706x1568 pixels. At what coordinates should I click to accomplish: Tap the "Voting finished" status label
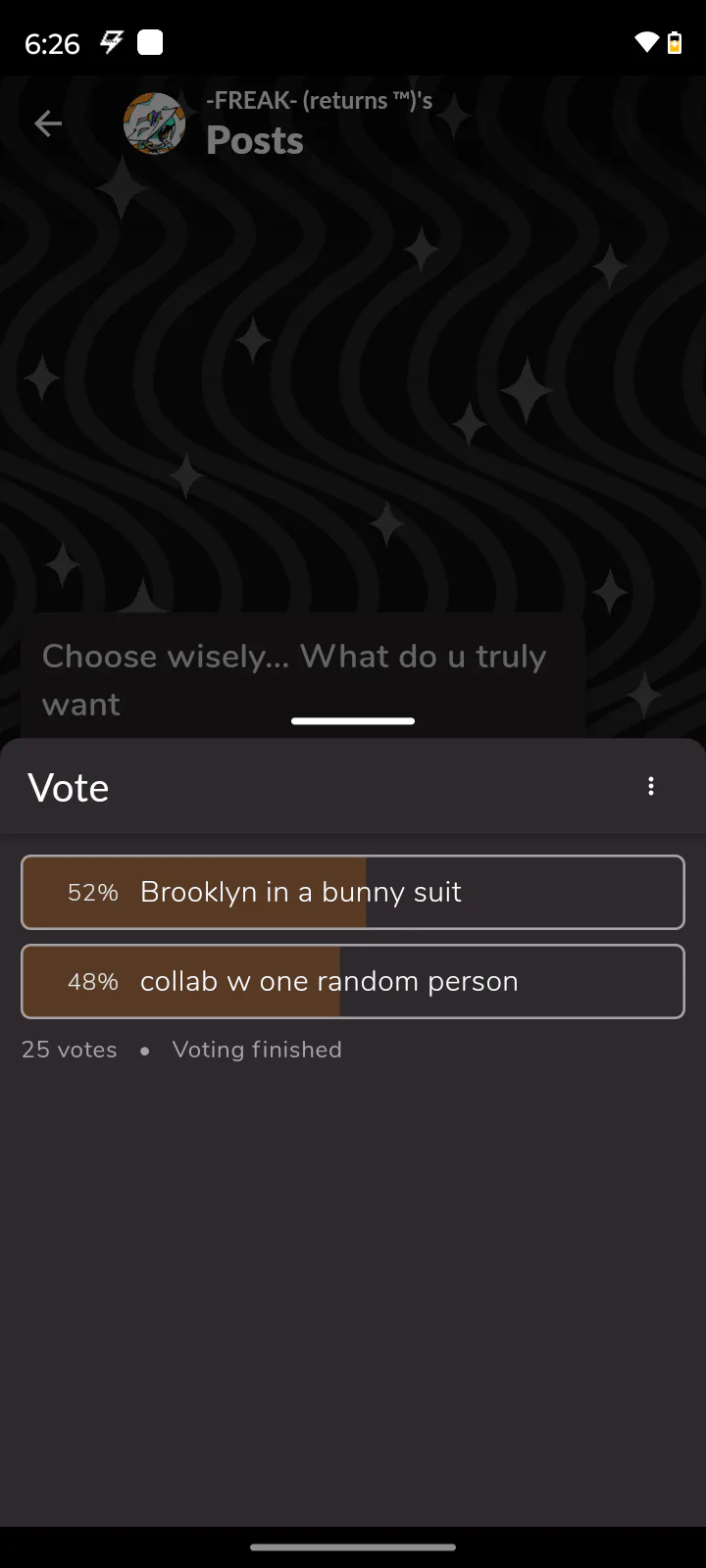click(257, 1050)
